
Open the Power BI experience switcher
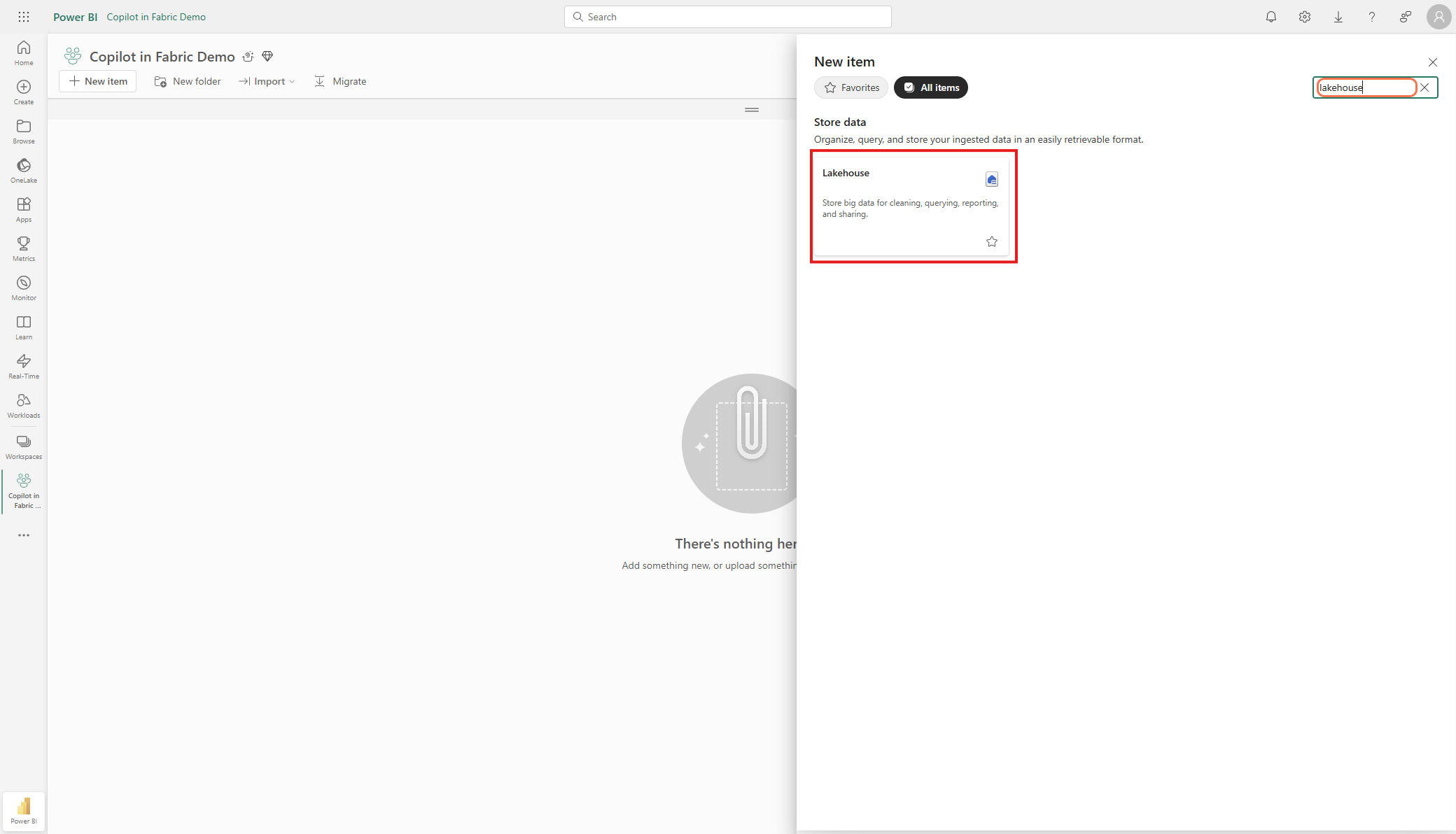(24, 811)
